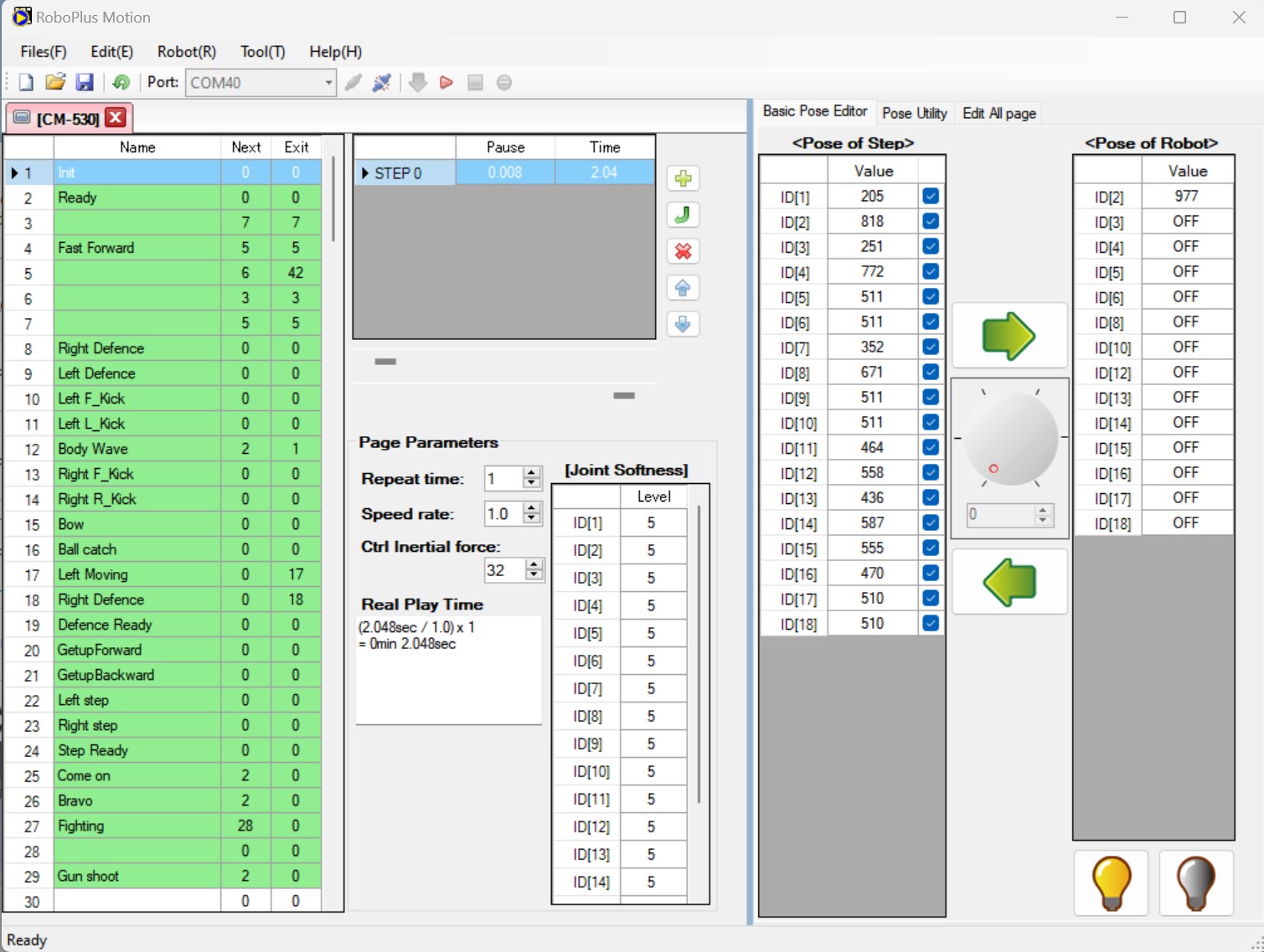
Task: Open the Port COM40 dropdown
Action: click(x=328, y=82)
